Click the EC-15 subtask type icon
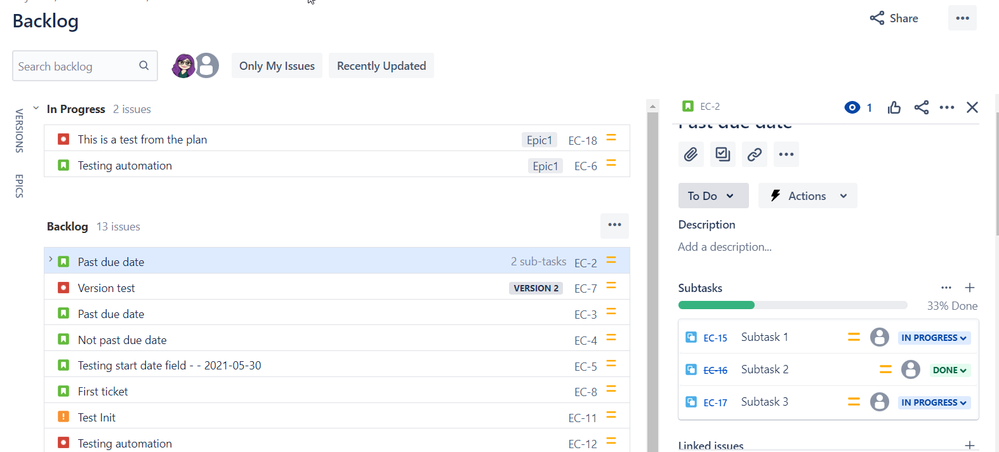This screenshot has height=452, width=999. pyautogui.click(x=691, y=337)
